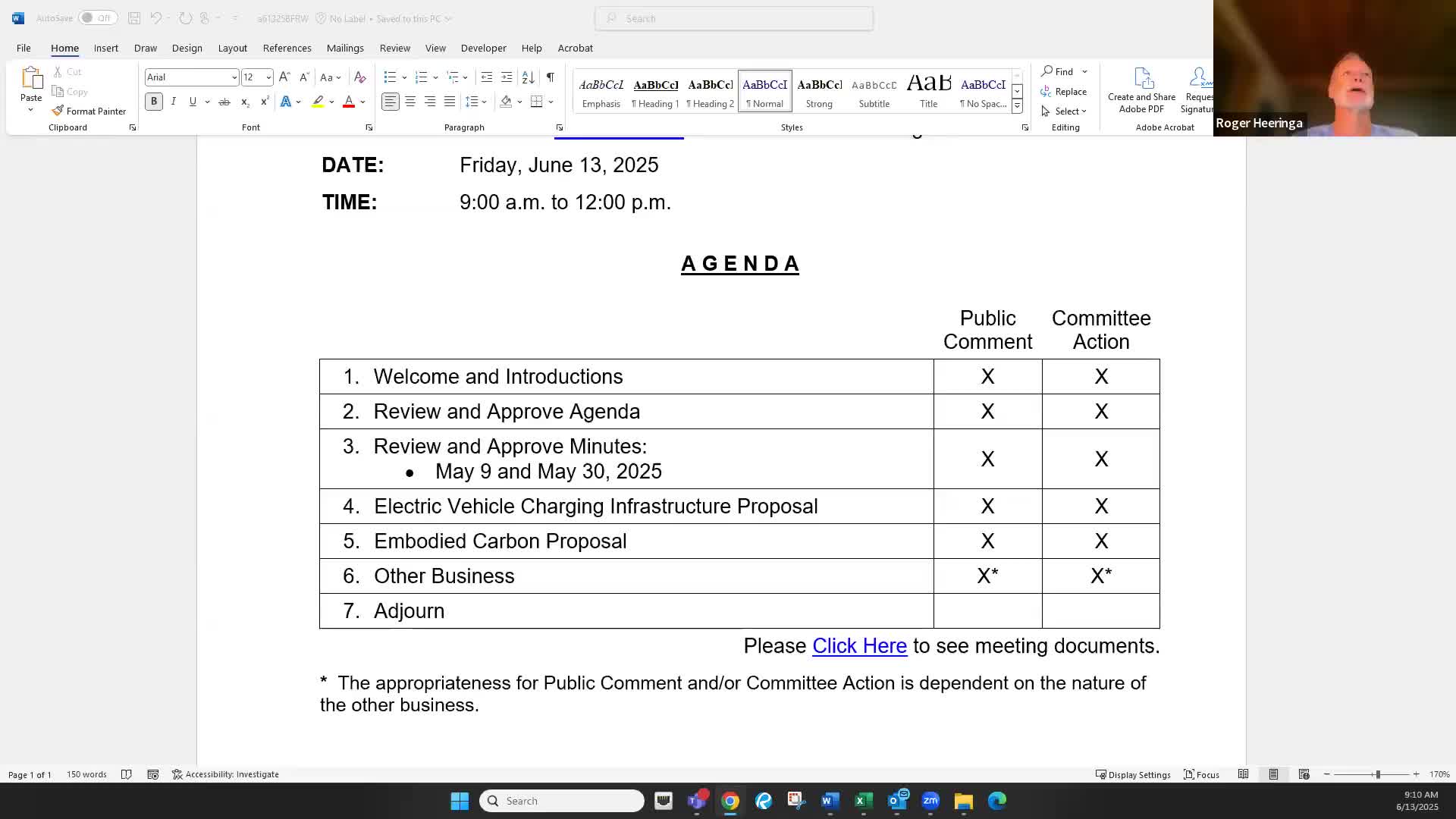The height and width of the screenshot is (819, 1456).
Task: Click the 'Click Here' hyperlink
Action: 859,645
